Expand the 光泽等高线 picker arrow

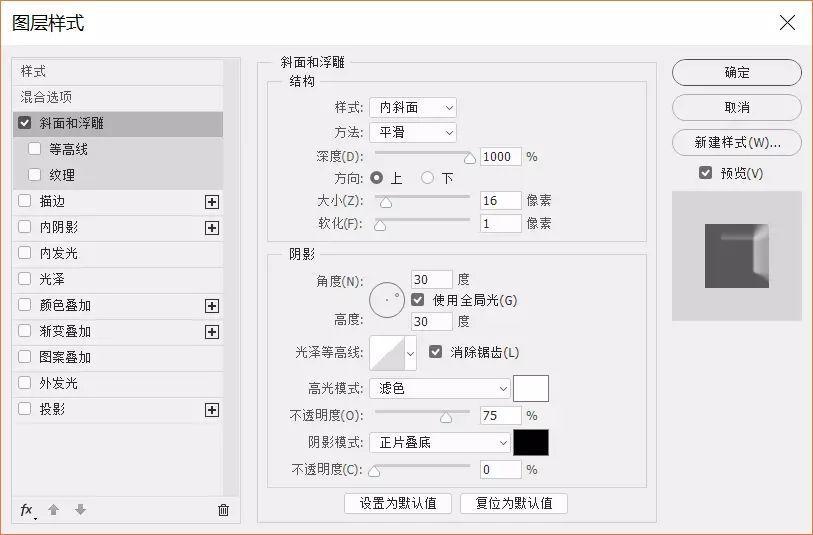[411, 353]
